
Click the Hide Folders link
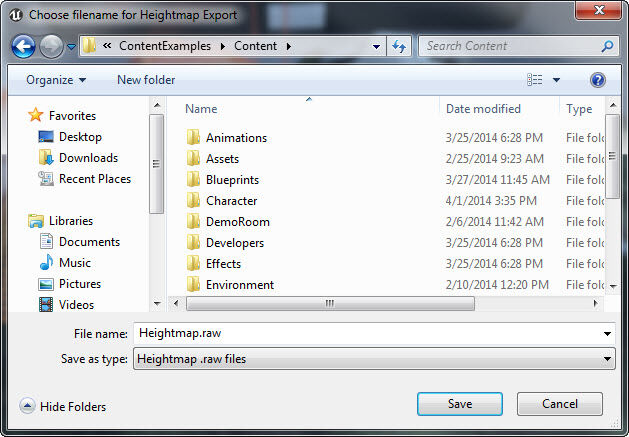pyautogui.click(x=73, y=407)
